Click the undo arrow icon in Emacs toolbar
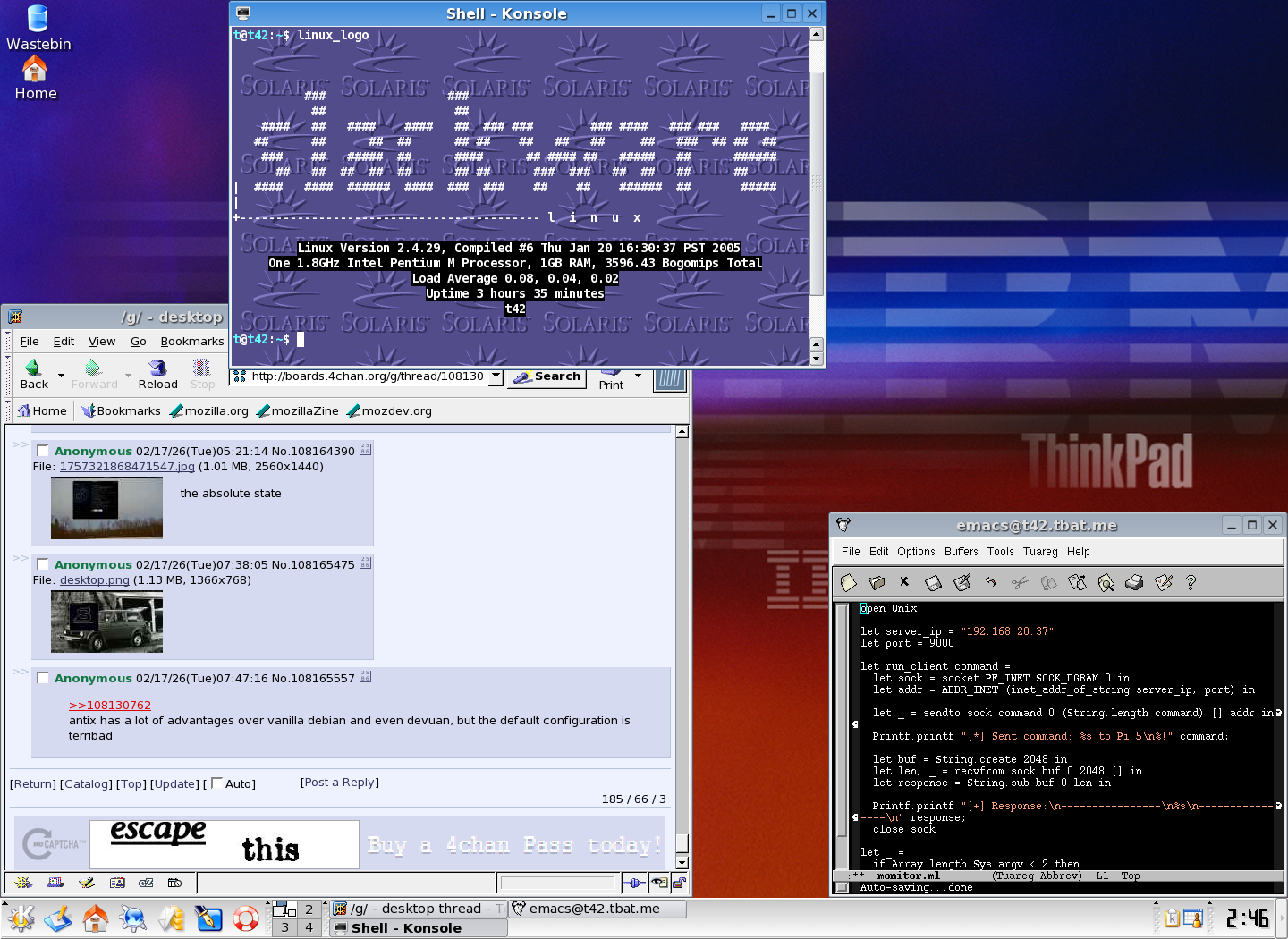Viewport: 1288px width, 939px height. [991, 583]
